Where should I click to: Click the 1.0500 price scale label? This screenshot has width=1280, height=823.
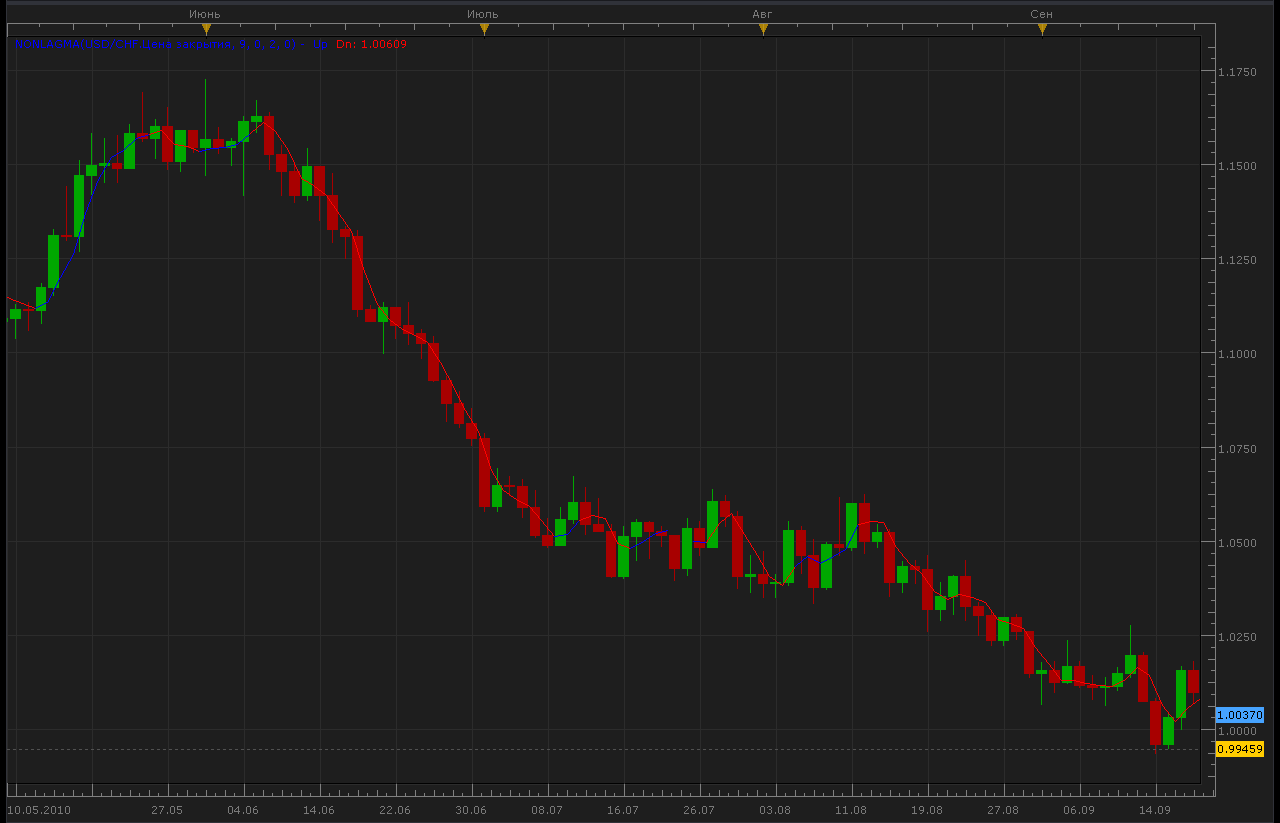pyautogui.click(x=1237, y=543)
